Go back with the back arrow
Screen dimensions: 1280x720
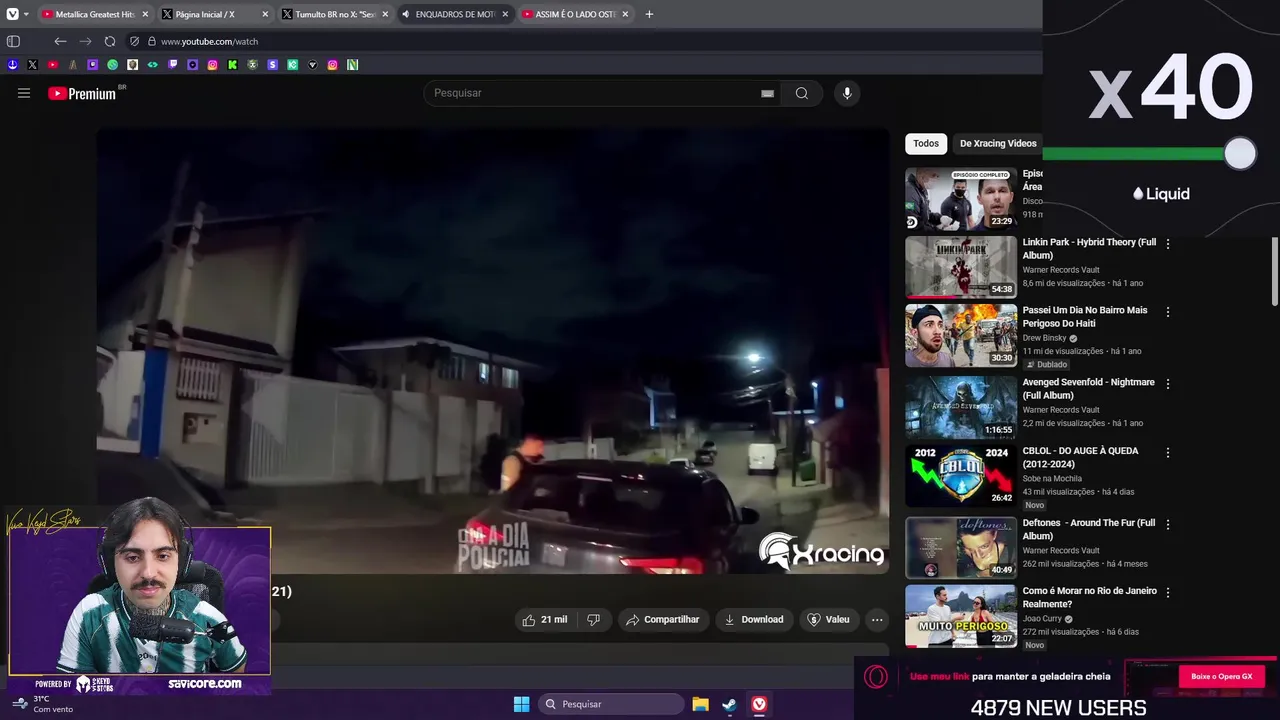pos(60,41)
